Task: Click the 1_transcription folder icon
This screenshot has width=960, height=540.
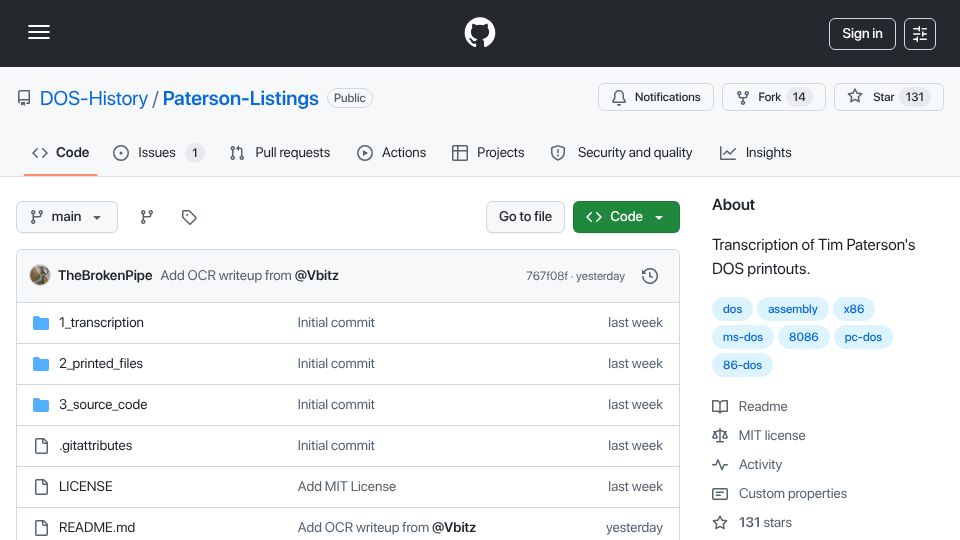Action: tap(41, 323)
